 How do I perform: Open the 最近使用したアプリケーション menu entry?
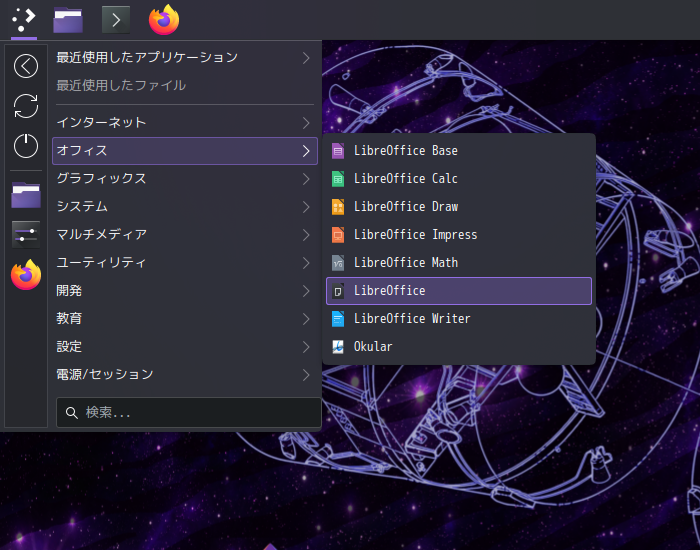click(x=185, y=58)
